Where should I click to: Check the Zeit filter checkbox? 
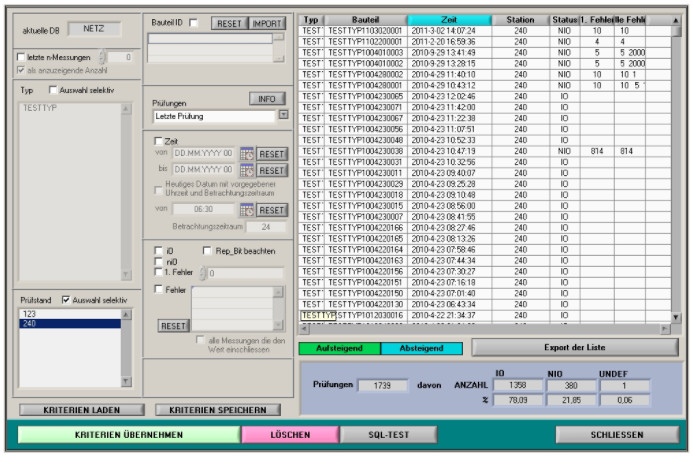coord(158,142)
